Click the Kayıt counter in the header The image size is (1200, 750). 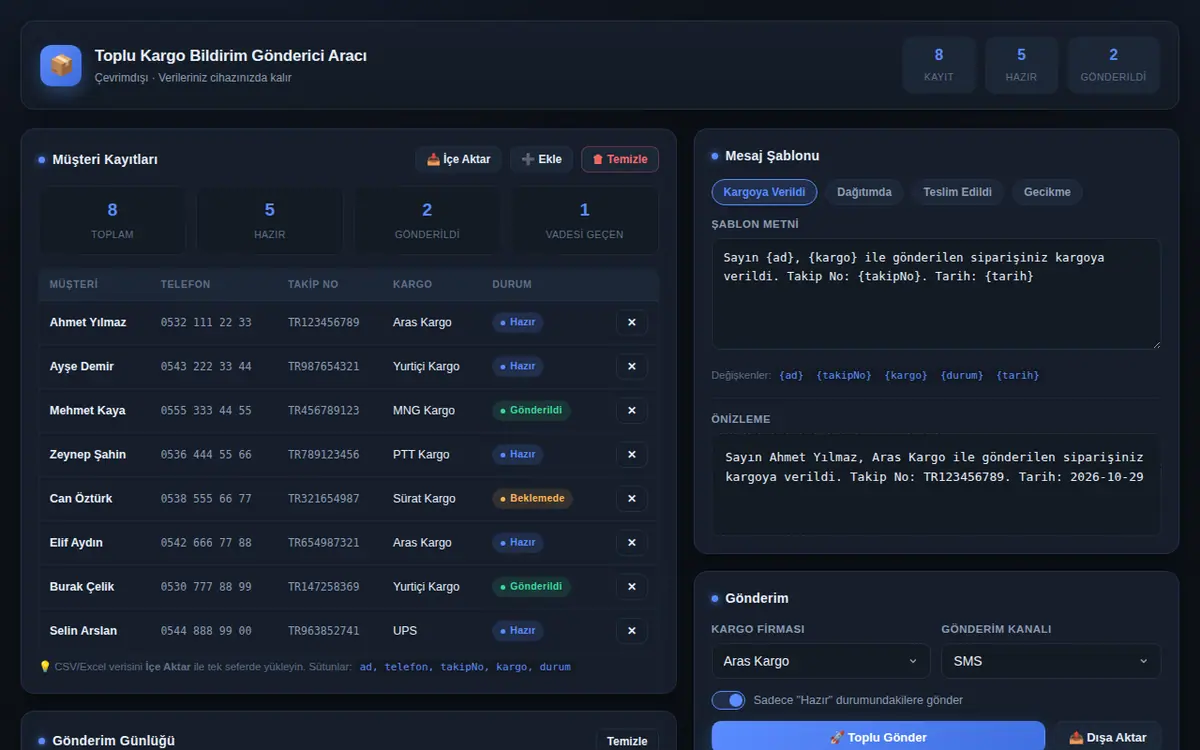tap(939, 65)
